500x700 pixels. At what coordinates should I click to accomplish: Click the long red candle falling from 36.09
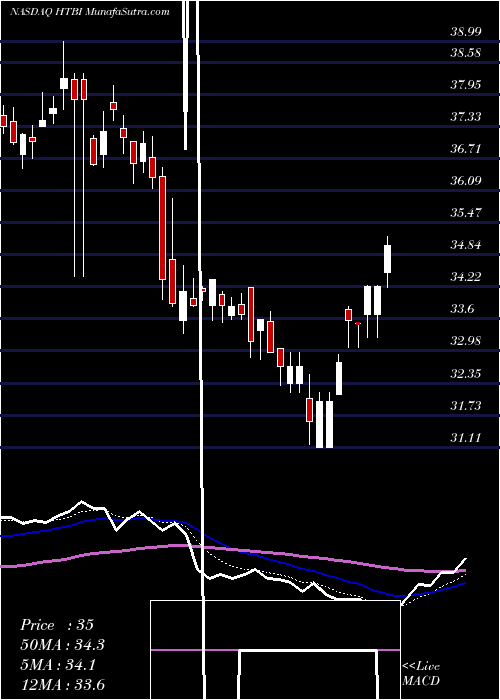[163, 228]
